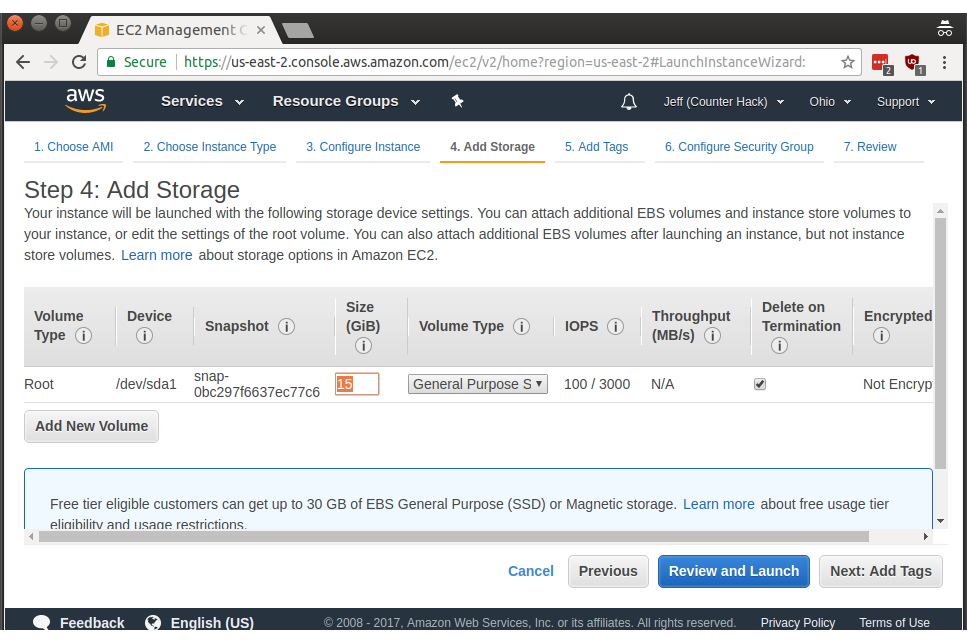Click the snapshot ID snap-0bc297f6637ec77c6
Viewport: 967px width, 643px height.
coord(257,384)
